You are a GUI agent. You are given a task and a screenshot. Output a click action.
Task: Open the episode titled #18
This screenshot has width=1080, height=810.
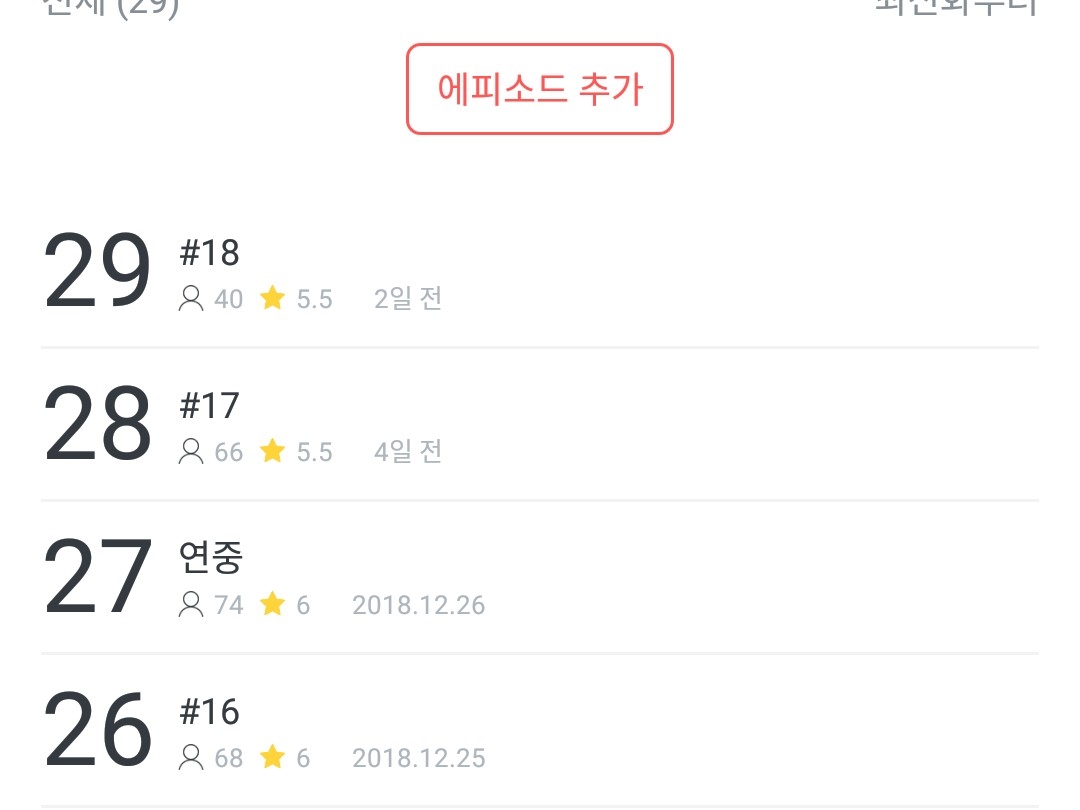click(209, 253)
